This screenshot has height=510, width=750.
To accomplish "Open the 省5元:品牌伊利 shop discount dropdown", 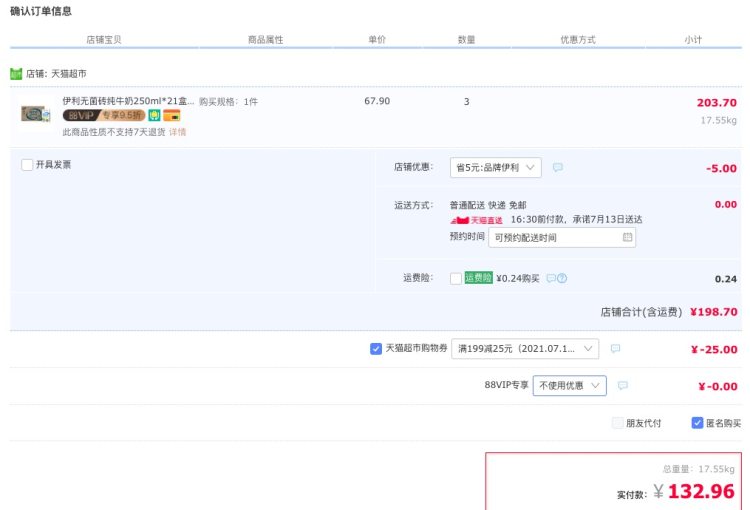I will tap(496, 167).
